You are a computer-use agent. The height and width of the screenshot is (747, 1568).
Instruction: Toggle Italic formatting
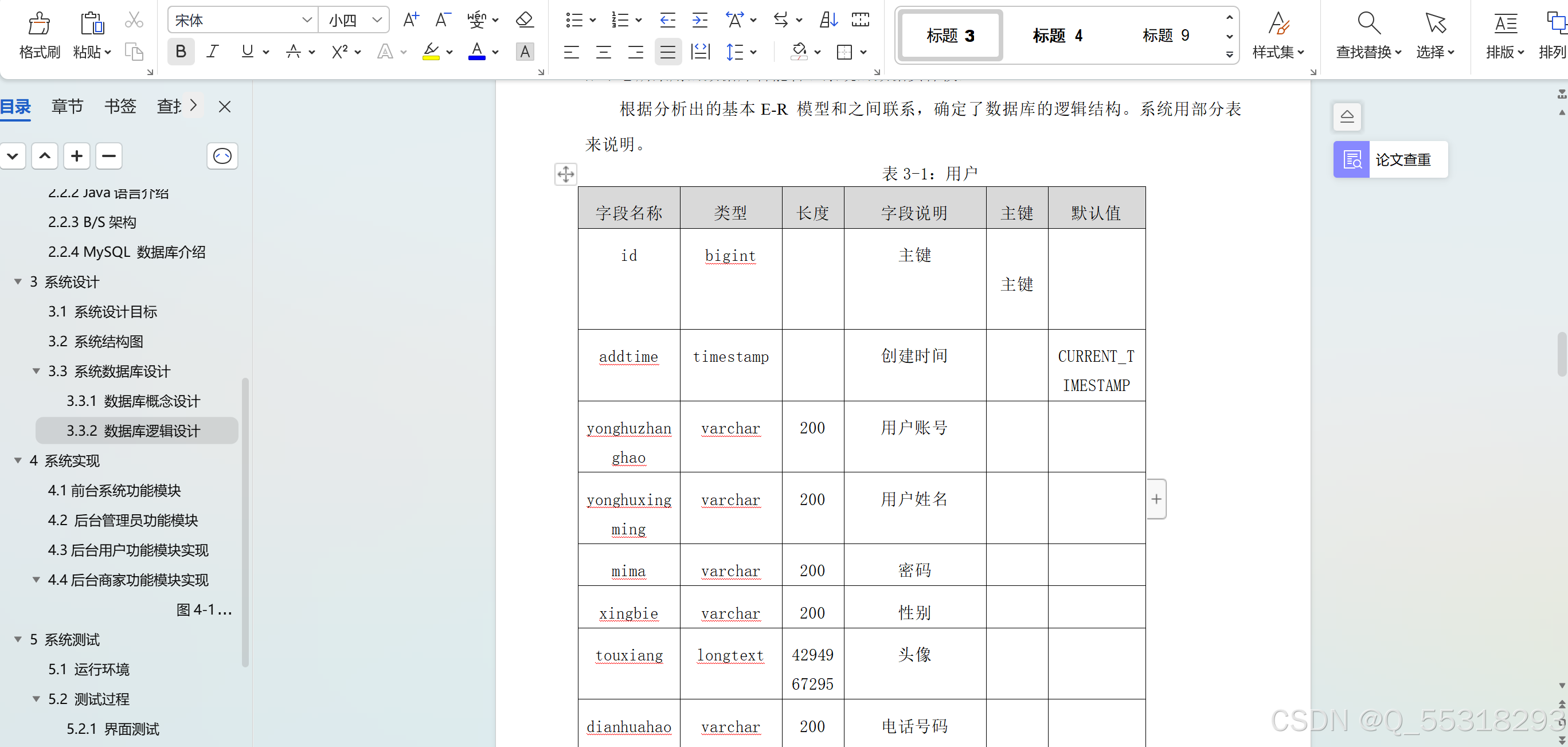pyautogui.click(x=213, y=52)
